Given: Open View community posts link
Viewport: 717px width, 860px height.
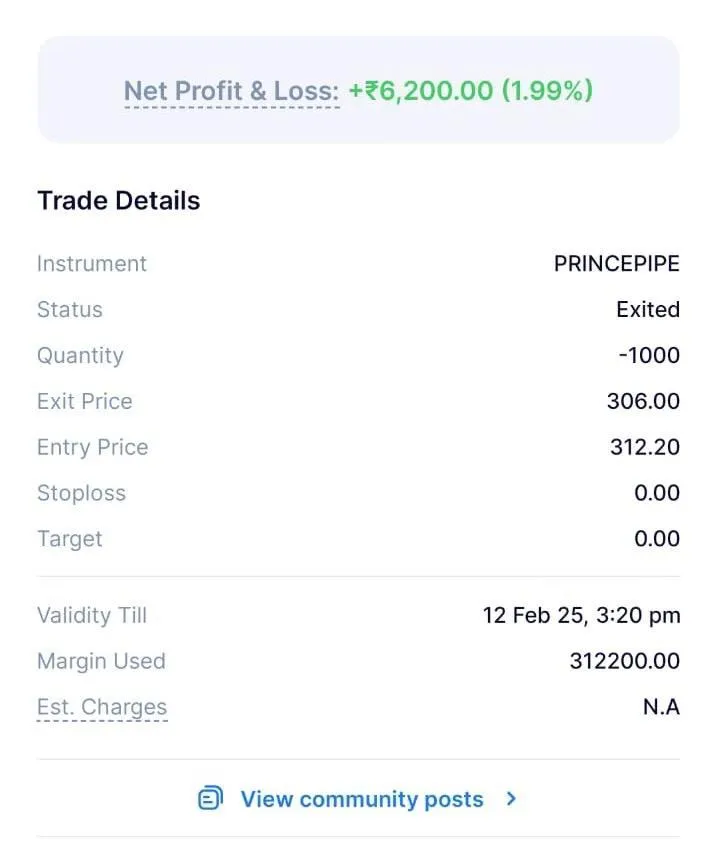Looking at the screenshot, I should pyautogui.click(x=362, y=799).
